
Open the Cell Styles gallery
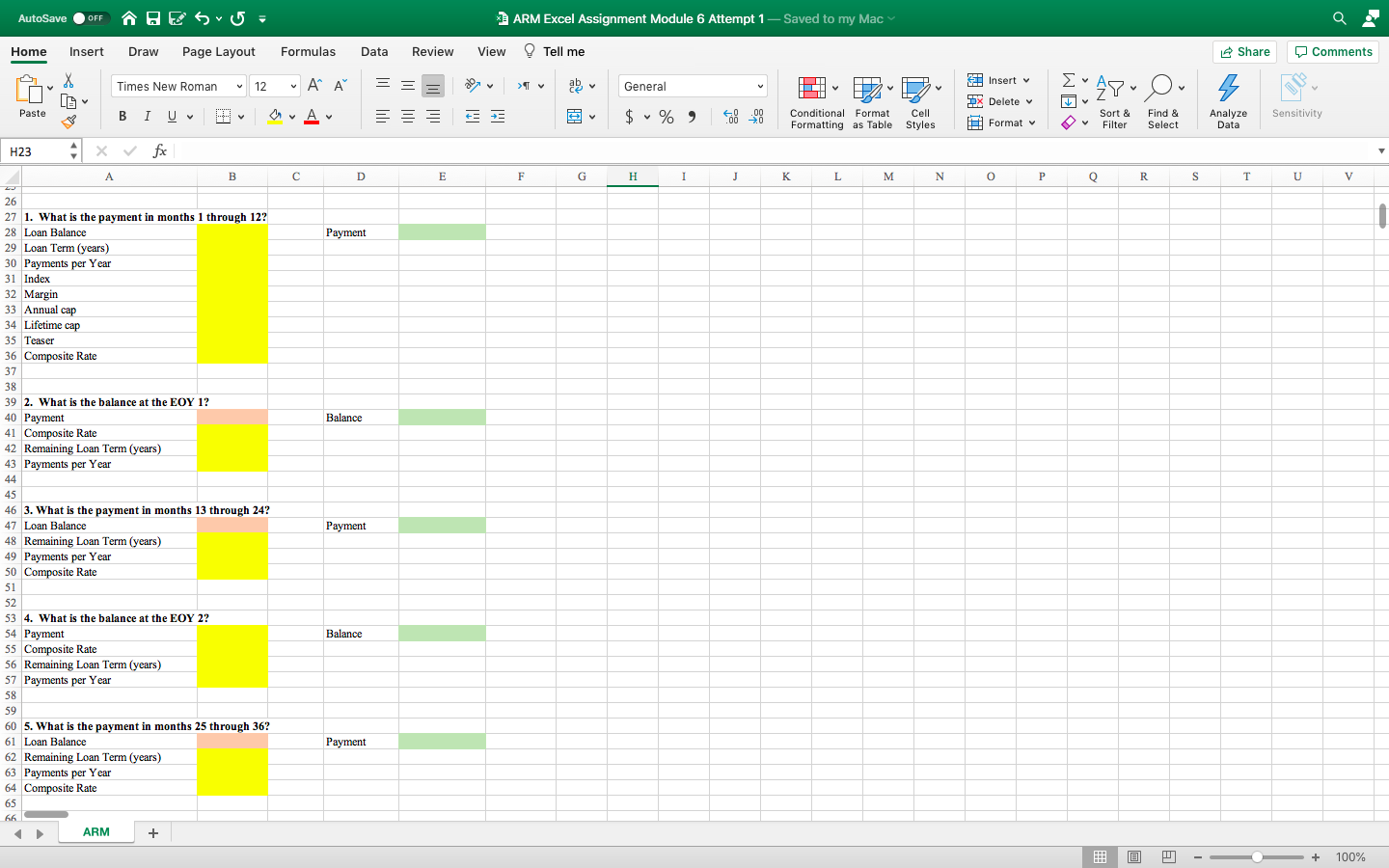click(x=919, y=100)
